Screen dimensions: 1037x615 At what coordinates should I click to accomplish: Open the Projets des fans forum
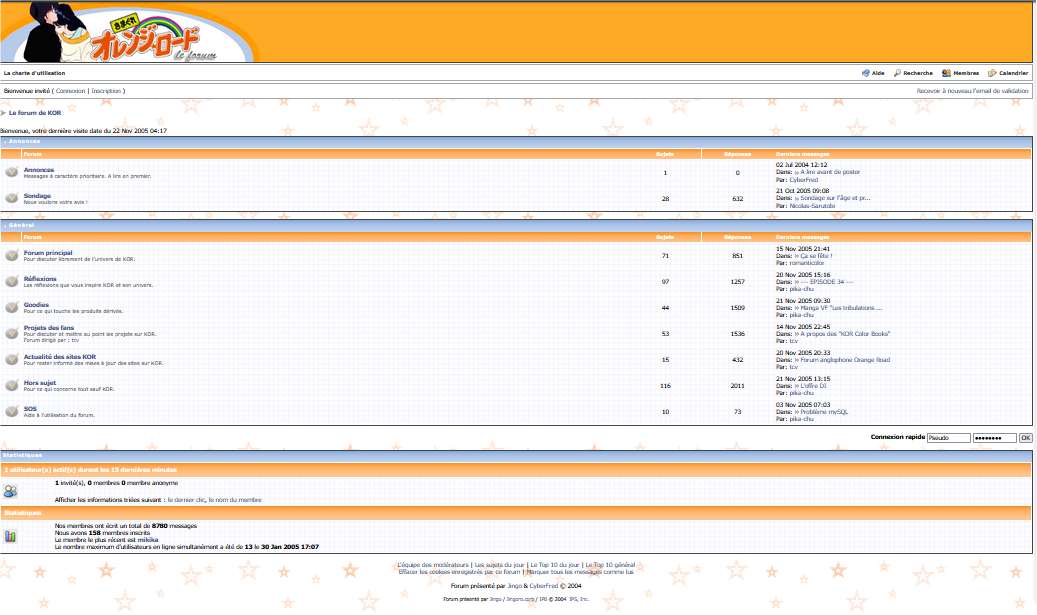[x=49, y=328]
